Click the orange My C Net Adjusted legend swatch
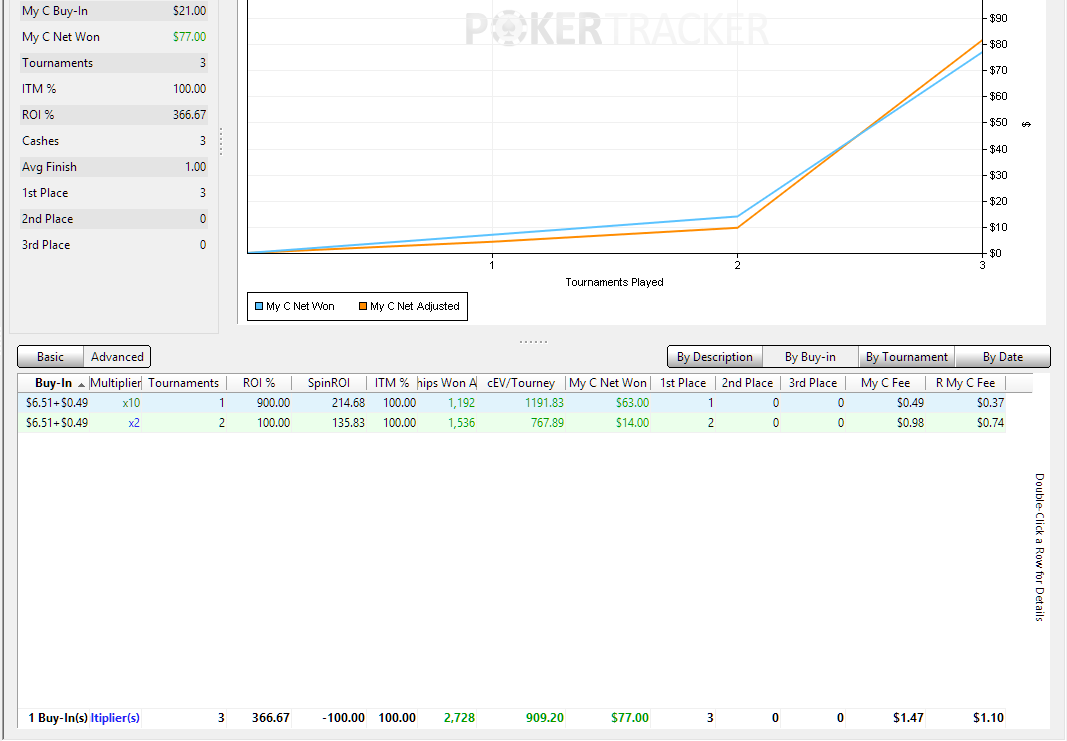This screenshot has width=1067, height=741. (x=363, y=307)
